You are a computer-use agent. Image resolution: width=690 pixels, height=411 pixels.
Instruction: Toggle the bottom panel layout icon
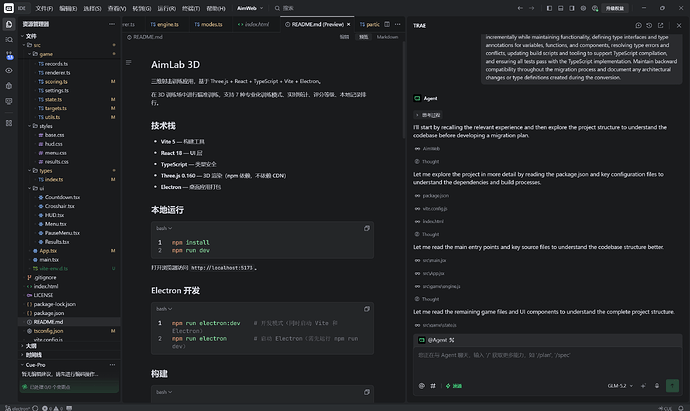(x=561, y=8)
